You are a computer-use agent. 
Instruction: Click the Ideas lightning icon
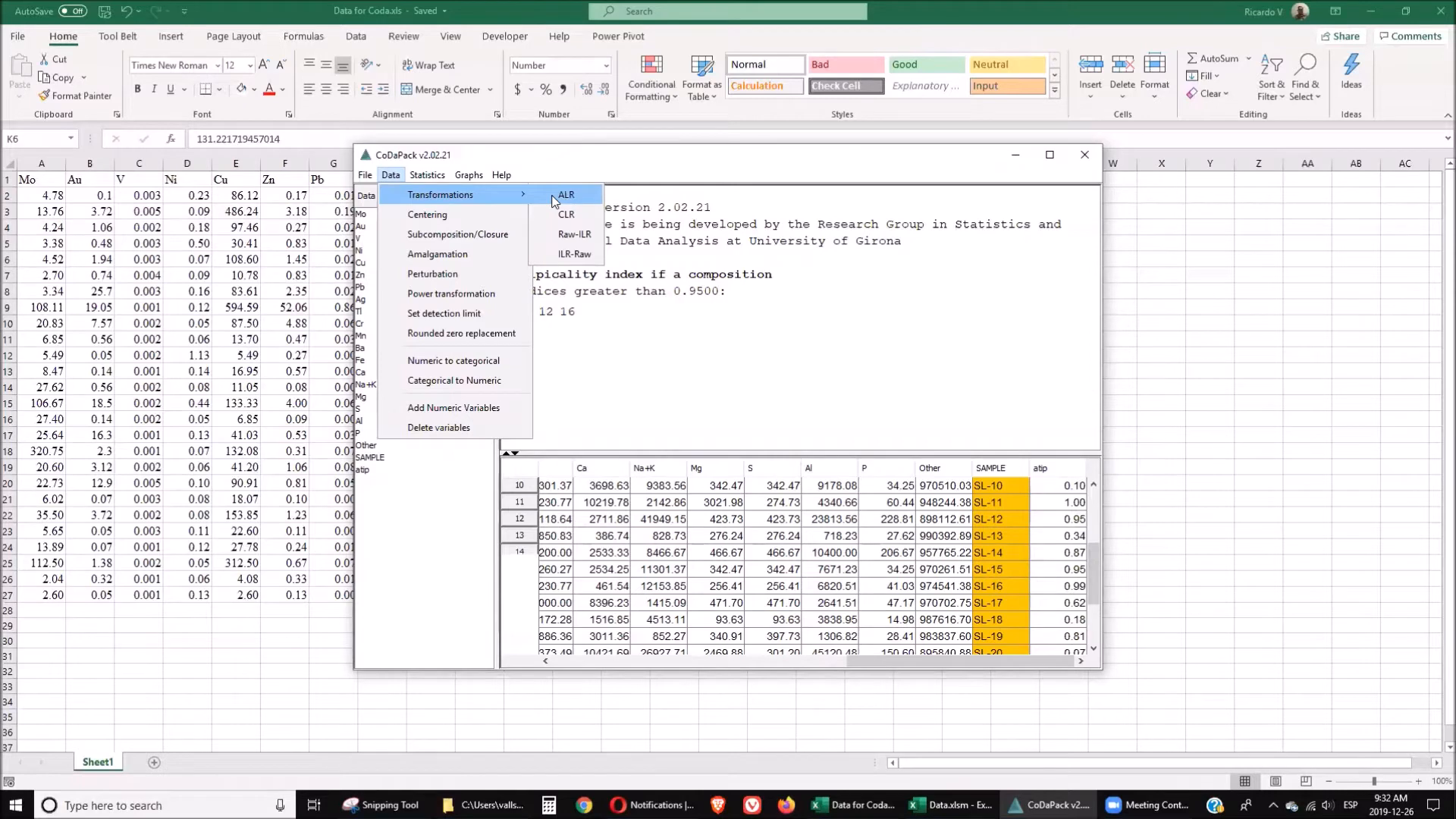1351,64
